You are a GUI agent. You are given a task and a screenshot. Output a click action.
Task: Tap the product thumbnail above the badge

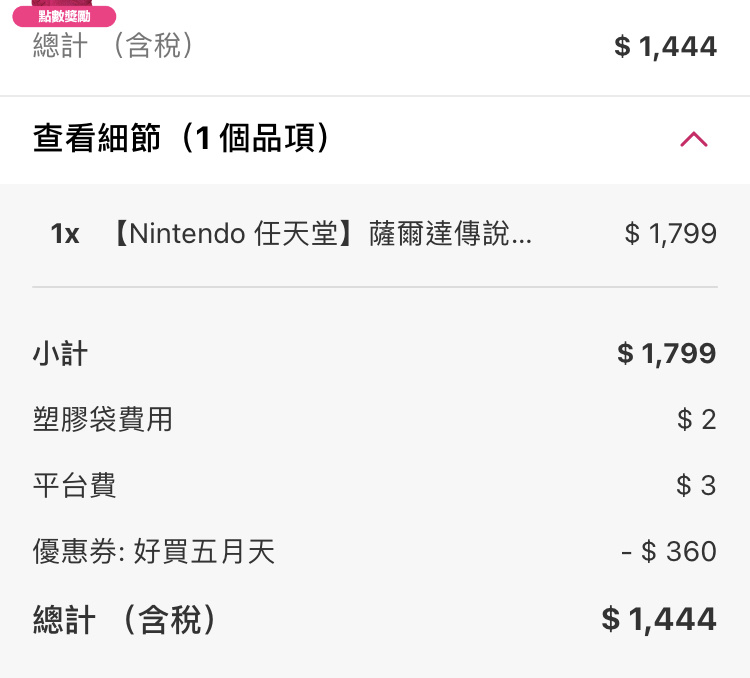tap(63, 3)
